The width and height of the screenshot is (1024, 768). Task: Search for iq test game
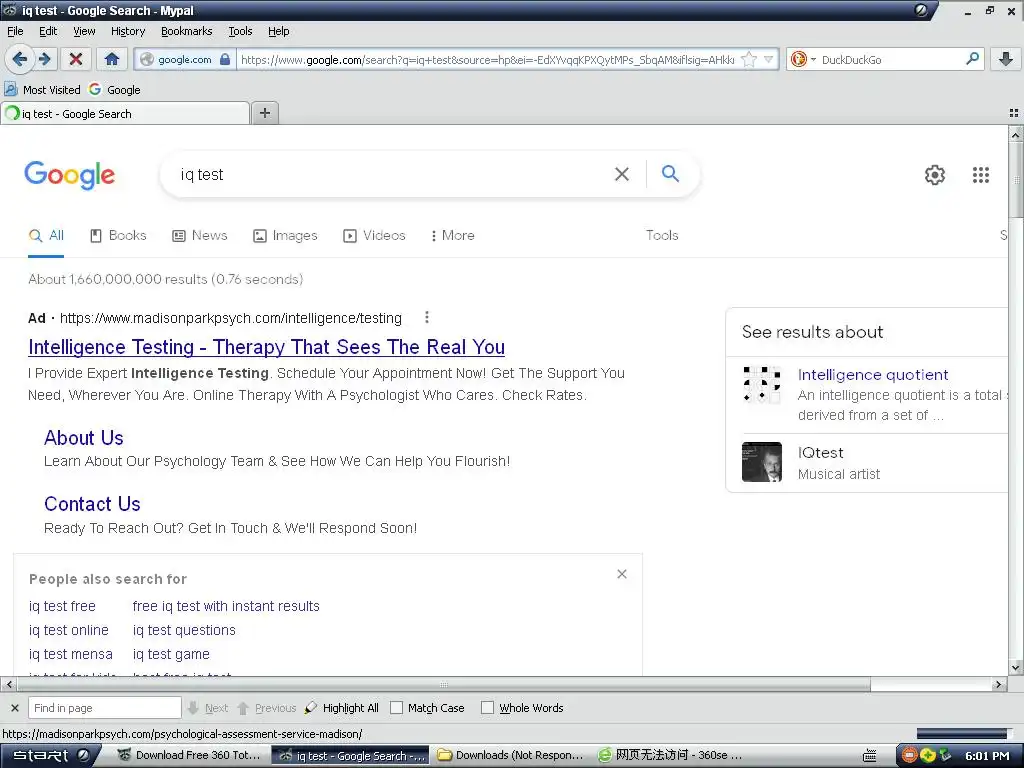(171, 654)
